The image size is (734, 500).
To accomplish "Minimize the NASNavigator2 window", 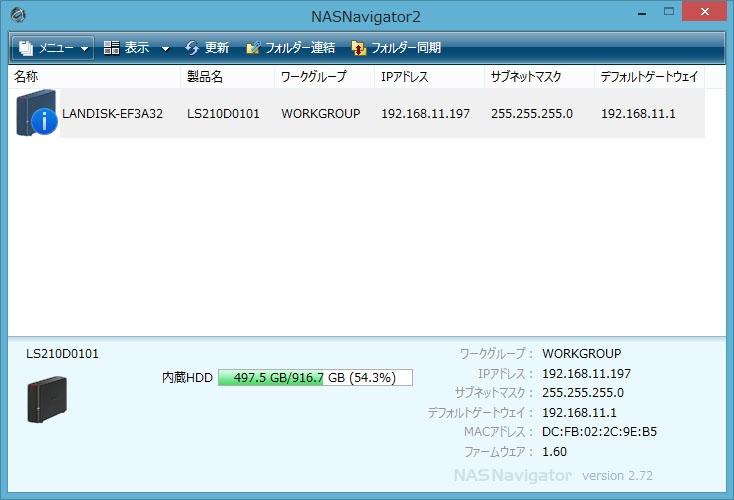I will 642,13.
